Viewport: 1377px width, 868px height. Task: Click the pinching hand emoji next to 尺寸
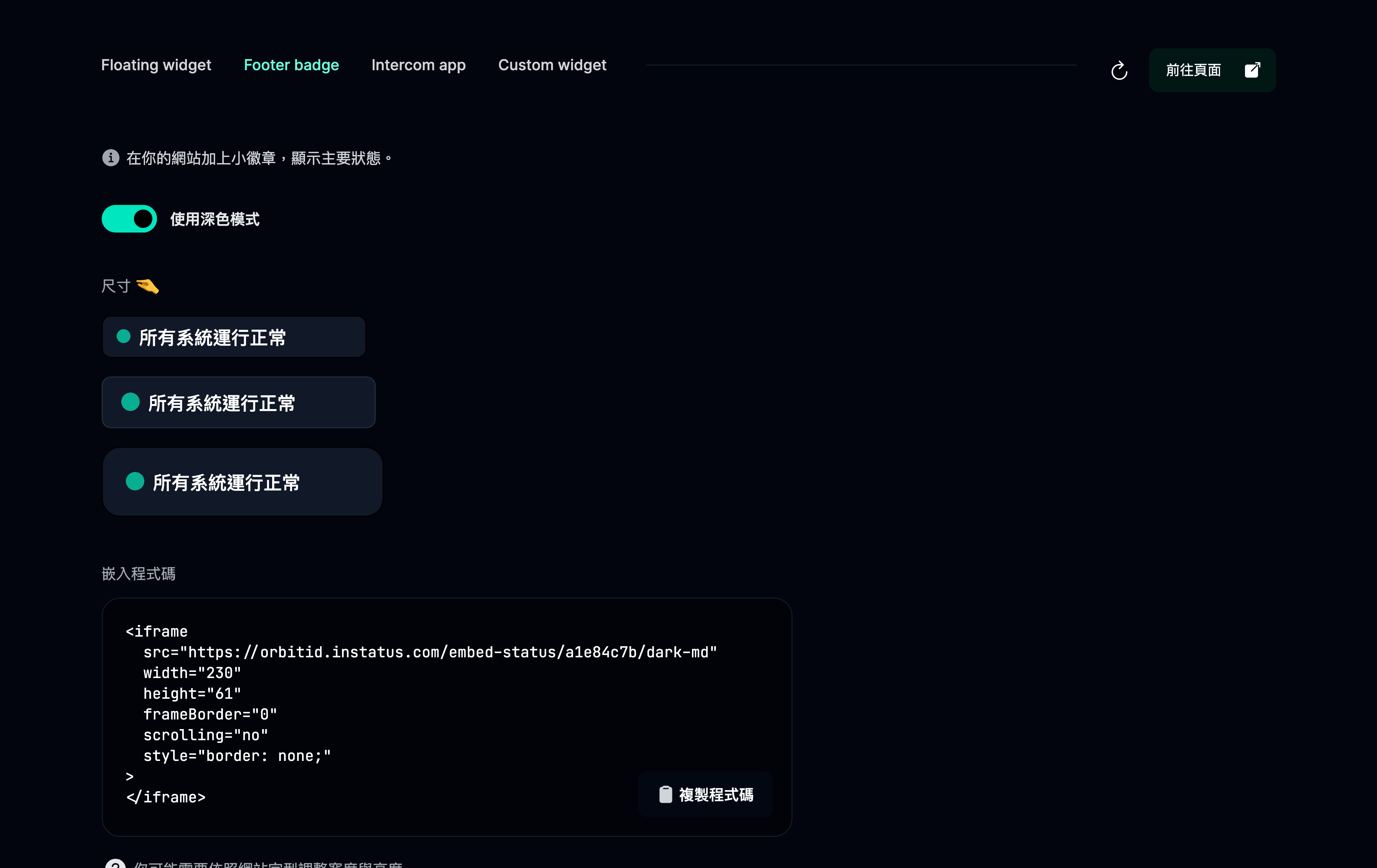(x=147, y=286)
